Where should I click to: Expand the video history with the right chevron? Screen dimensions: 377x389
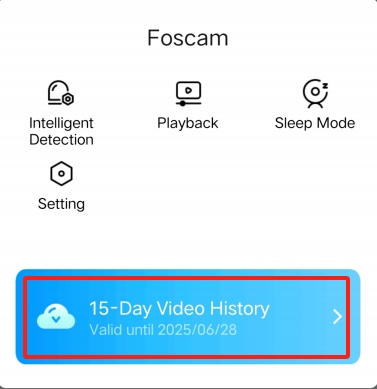click(x=338, y=317)
